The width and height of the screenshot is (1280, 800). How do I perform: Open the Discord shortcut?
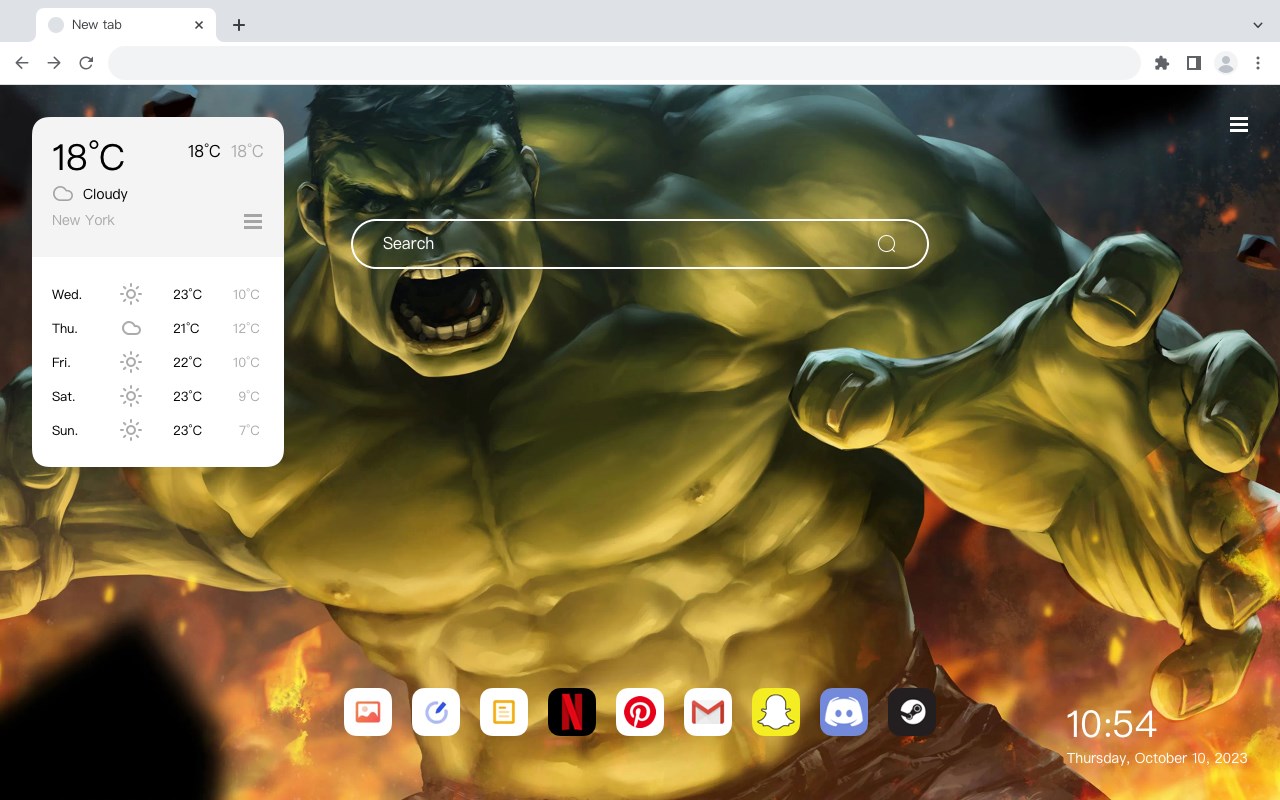coord(844,712)
